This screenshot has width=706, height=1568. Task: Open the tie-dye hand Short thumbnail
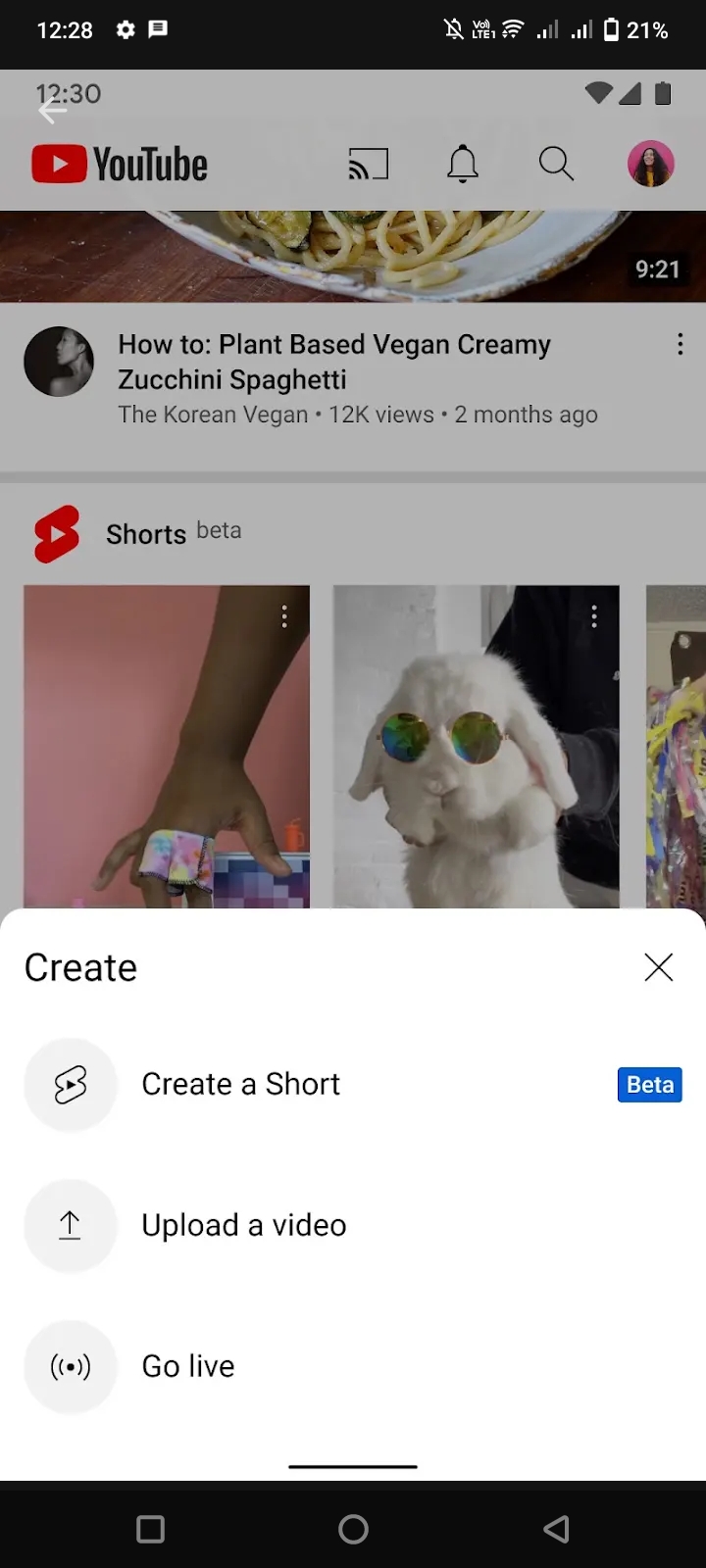pyautogui.click(x=167, y=747)
